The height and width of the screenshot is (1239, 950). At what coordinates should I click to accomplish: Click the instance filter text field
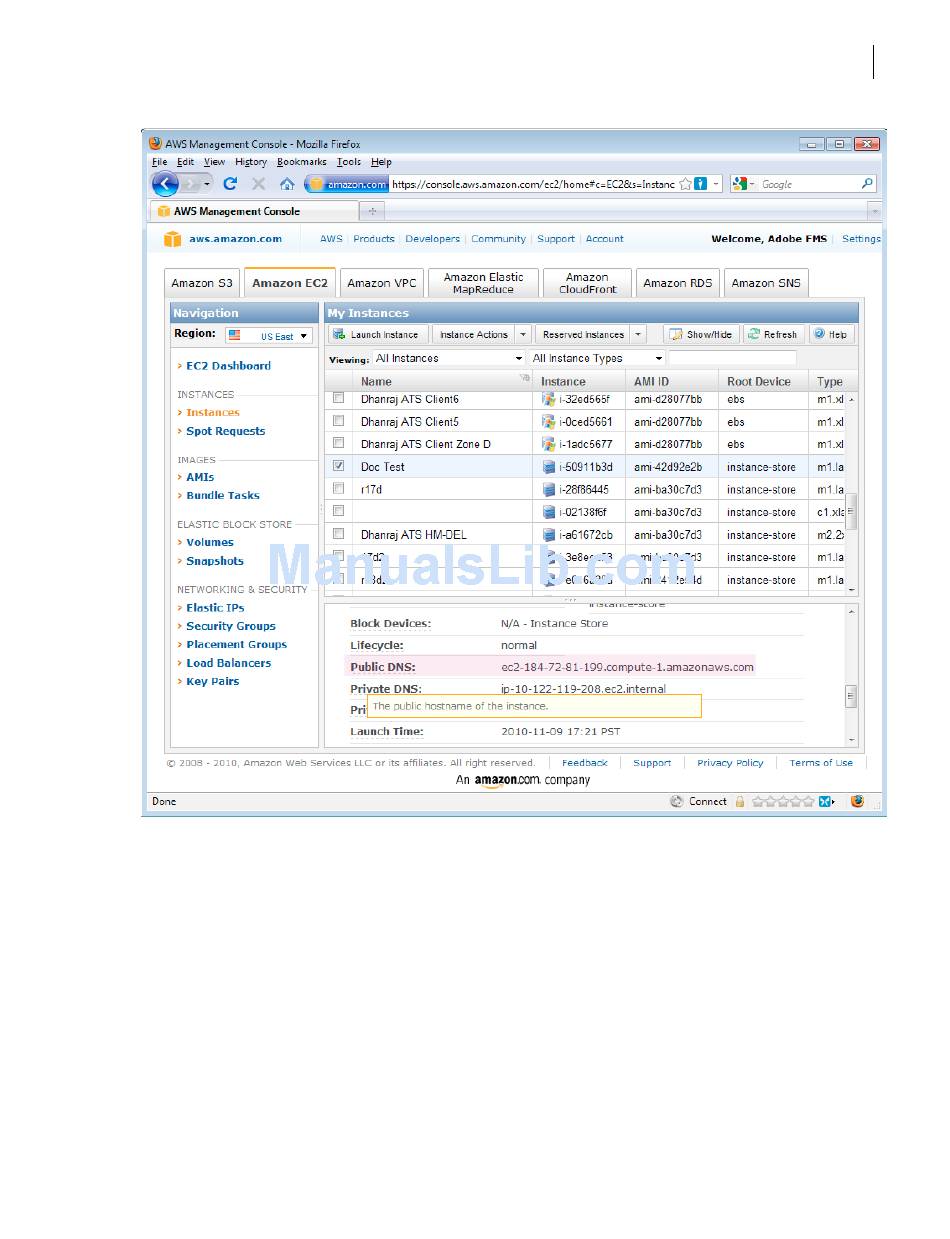pos(732,358)
